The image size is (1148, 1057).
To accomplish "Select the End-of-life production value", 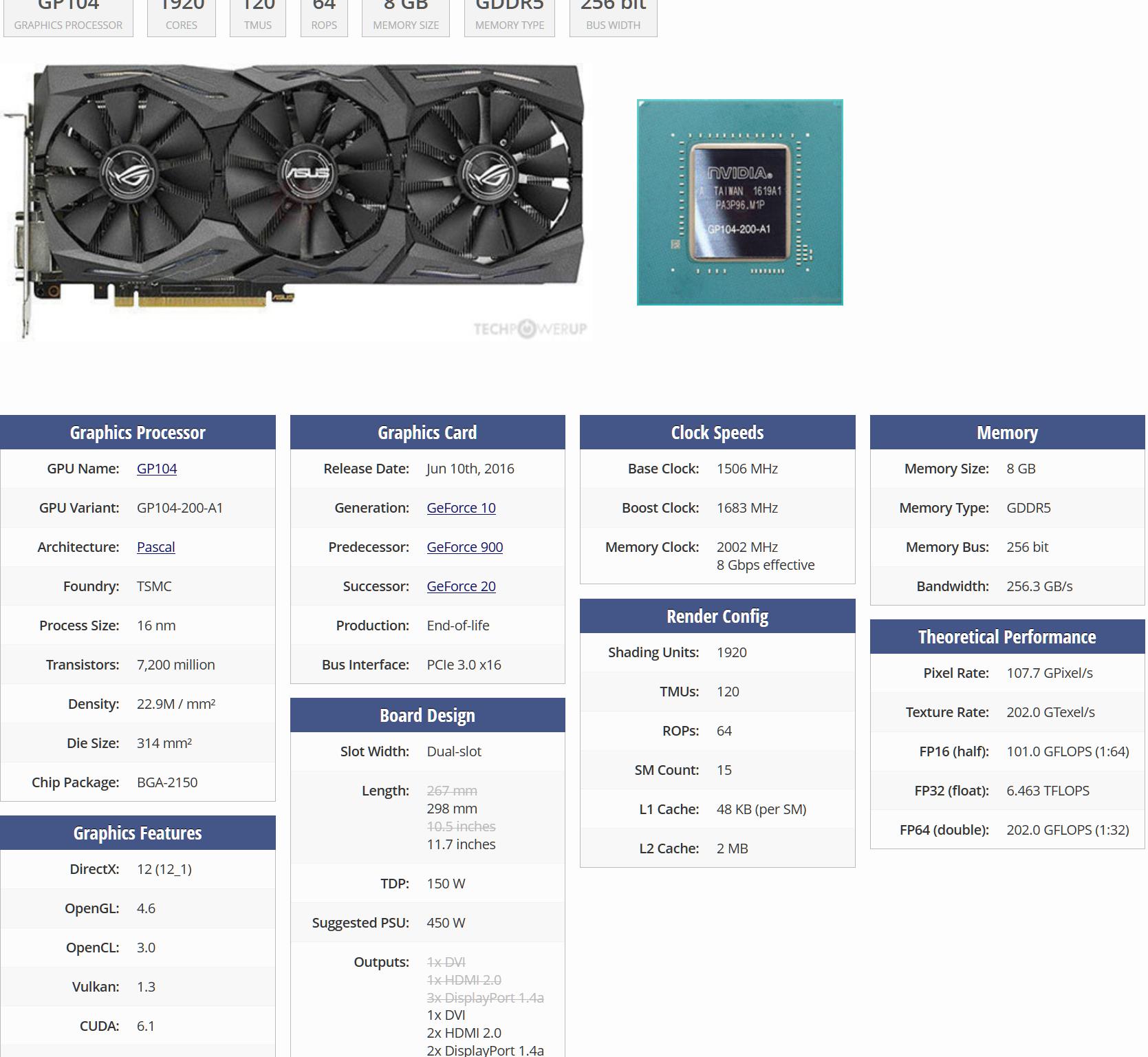I will pos(458,626).
